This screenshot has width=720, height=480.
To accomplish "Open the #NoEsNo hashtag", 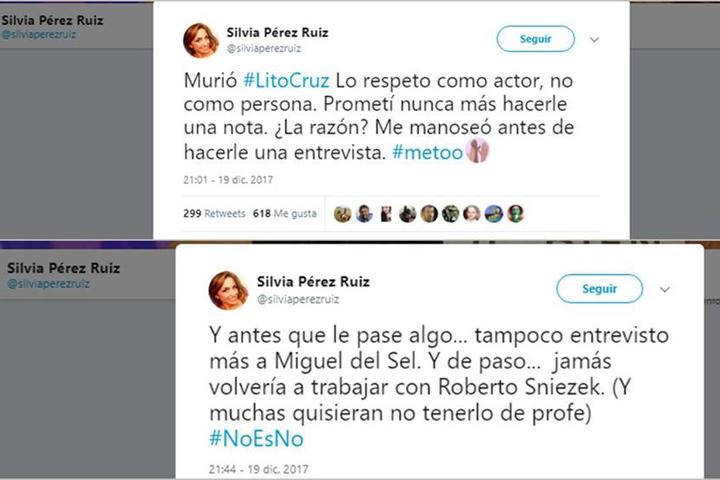I will point(256,438).
